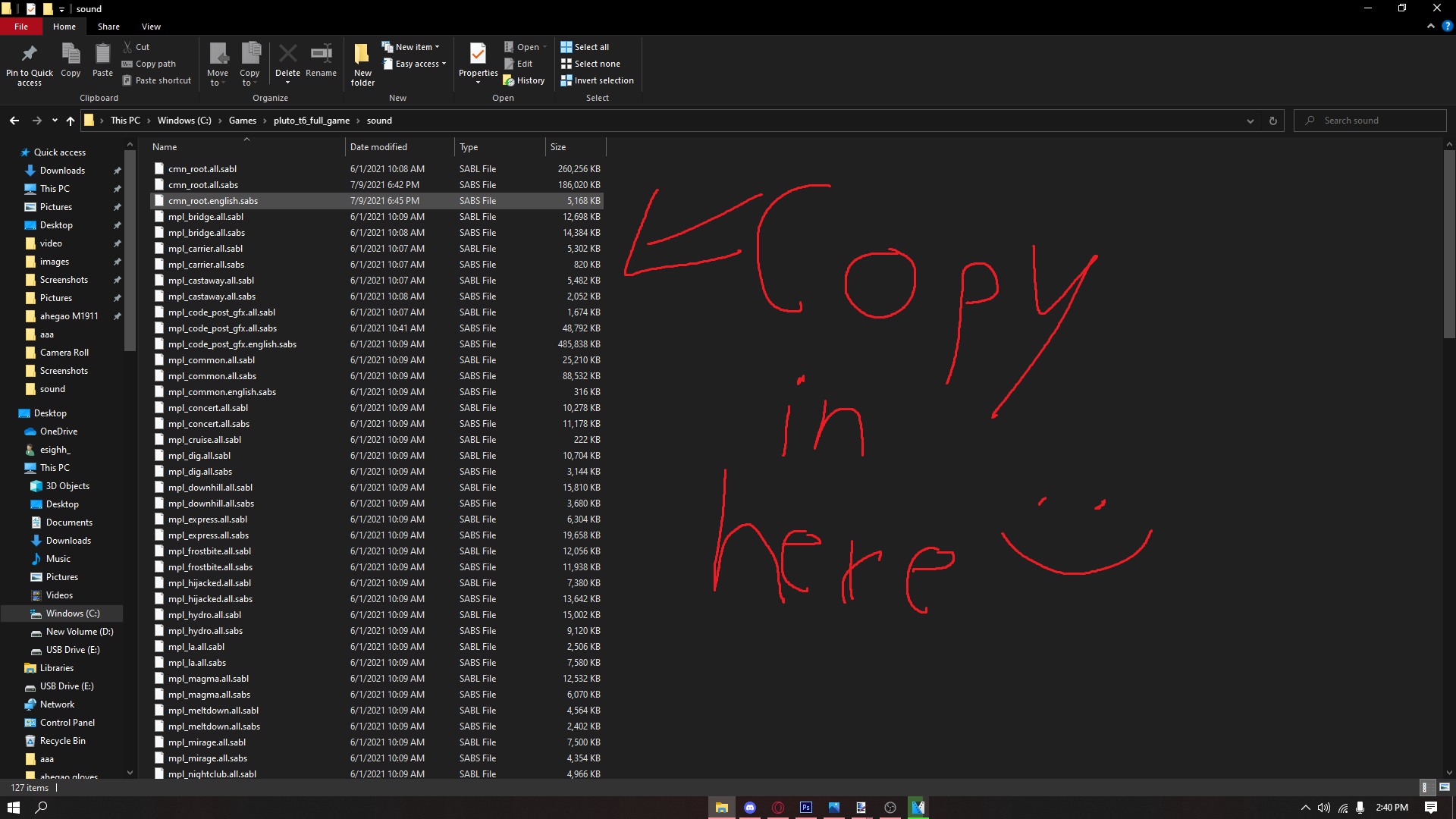This screenshot has width=1456, height=819.
Task: Open Camera Roll in sidebar
Action: pyautogui.click(x=64, y=353)
